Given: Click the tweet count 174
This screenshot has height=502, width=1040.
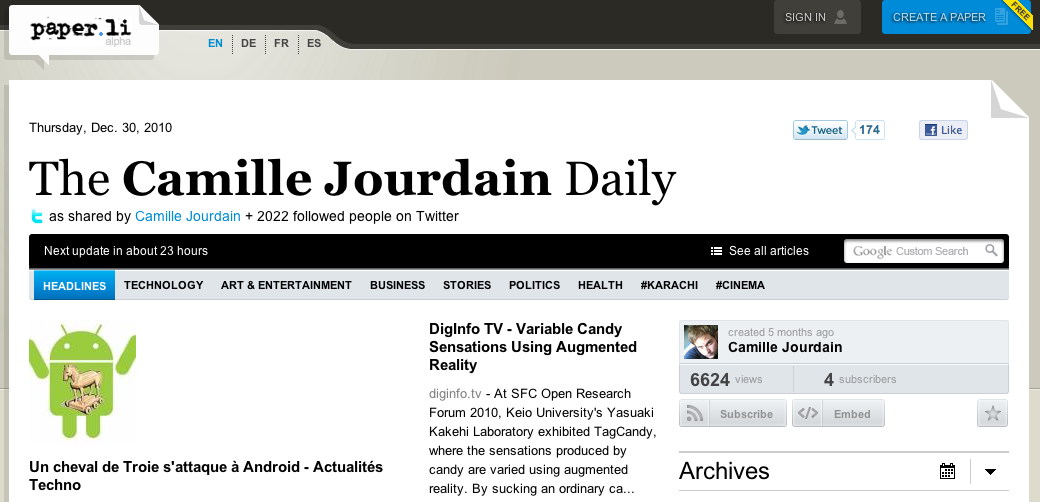Looking at the screenshot, I should click(870, 130).
